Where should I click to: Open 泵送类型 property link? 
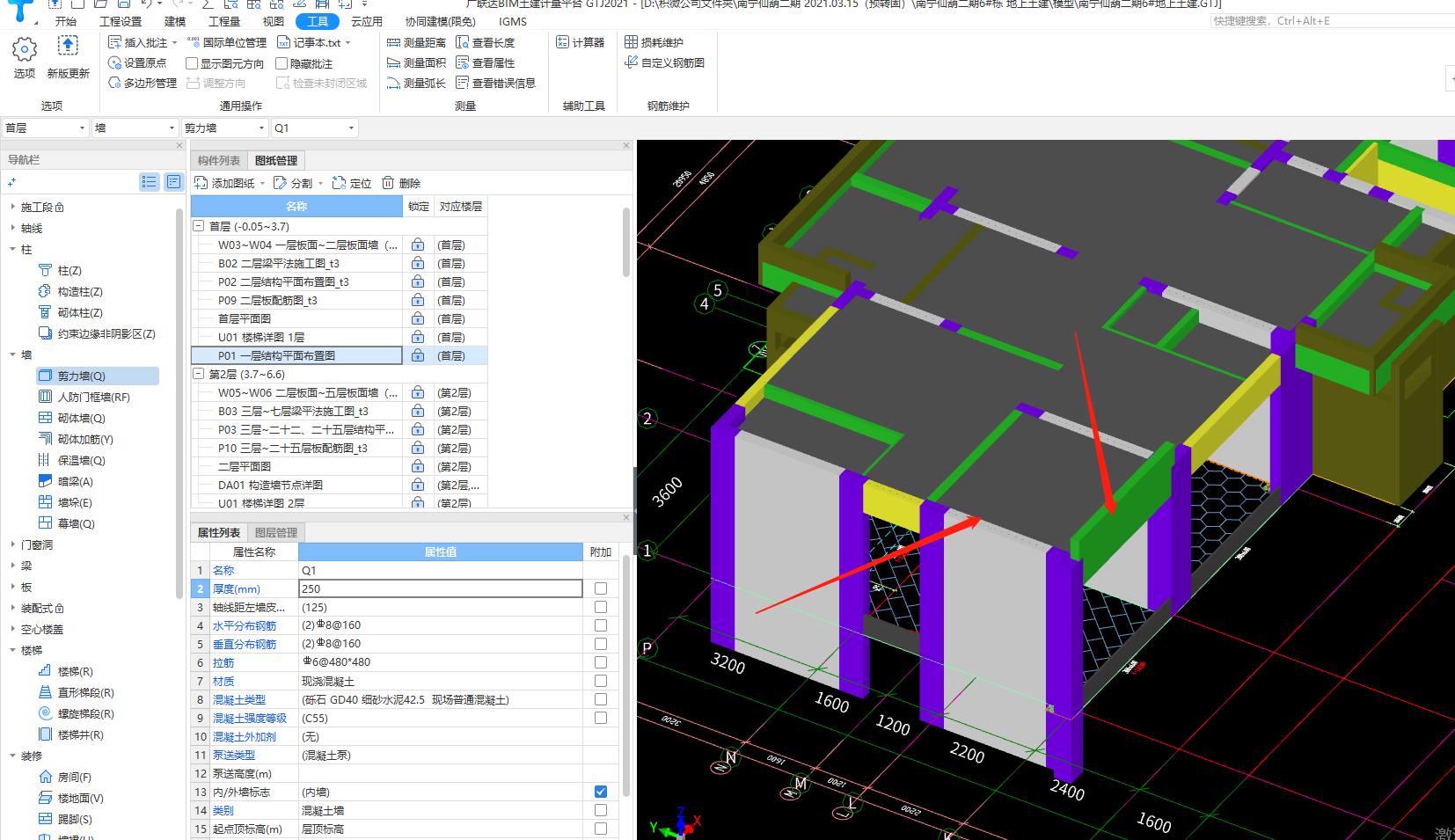tap(234, 755)
